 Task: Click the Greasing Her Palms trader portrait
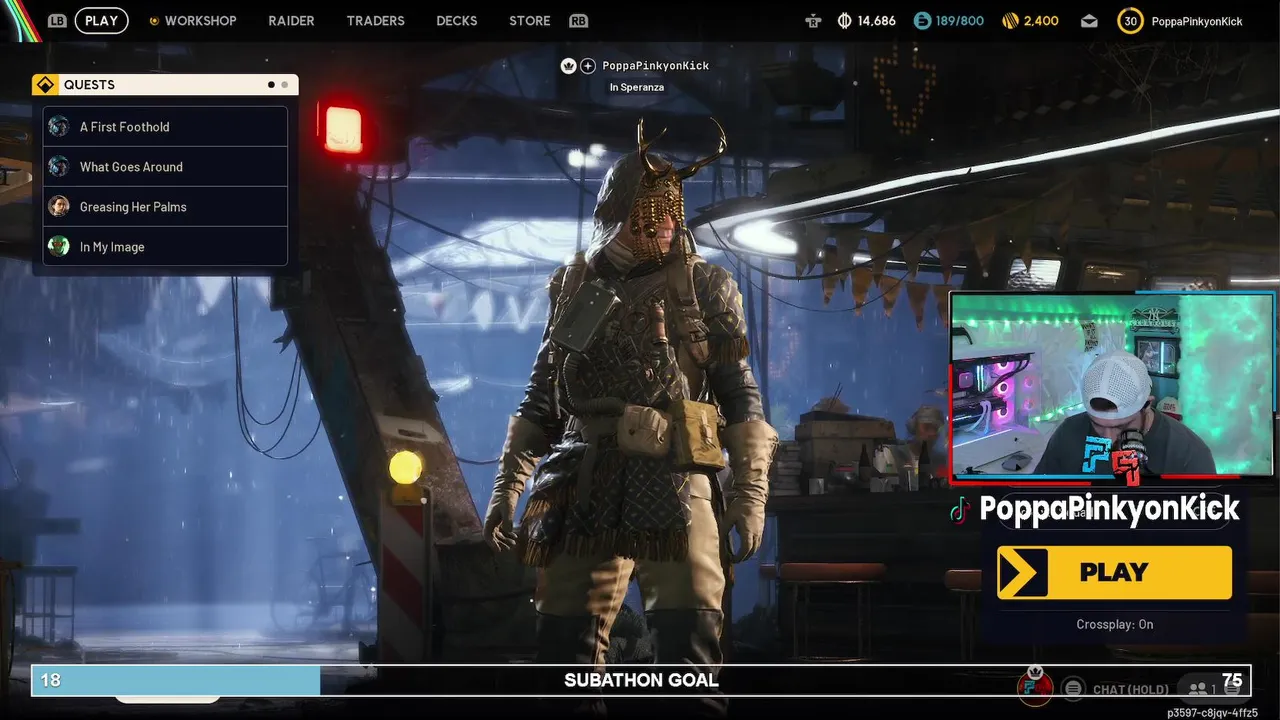(59, 206)
